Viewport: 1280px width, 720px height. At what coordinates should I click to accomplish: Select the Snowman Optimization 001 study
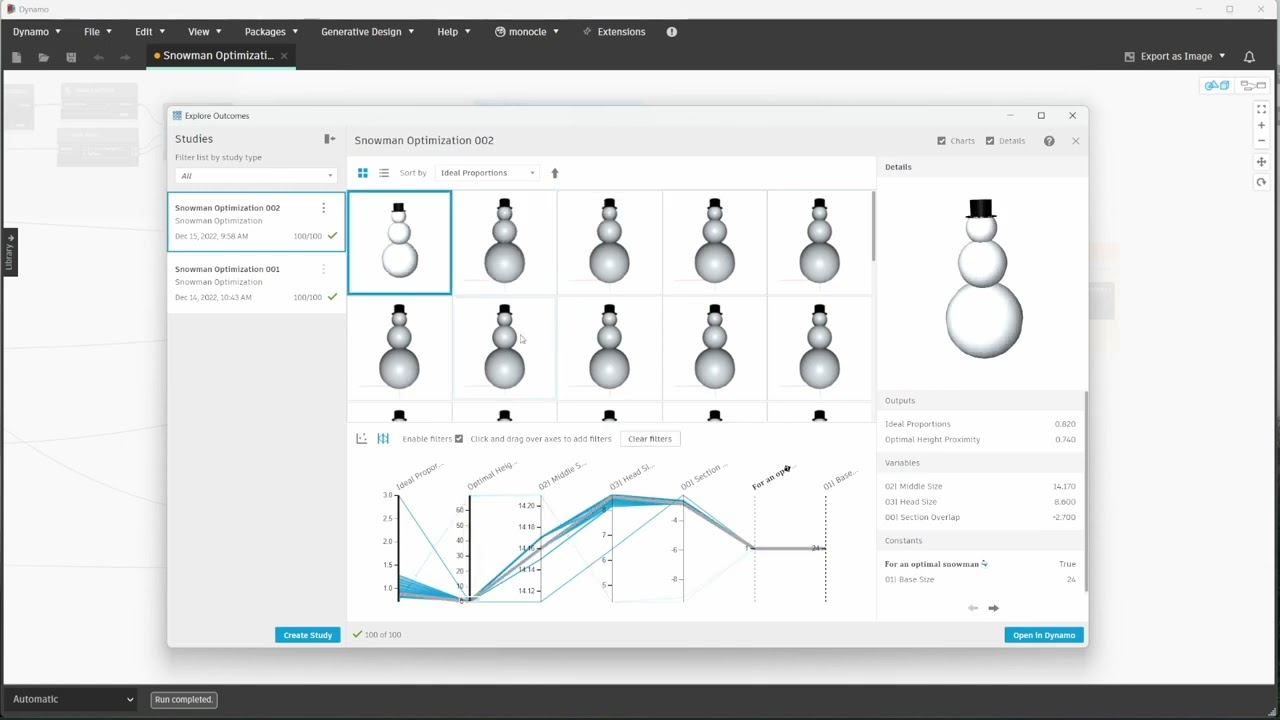click(x=256, y=283)
